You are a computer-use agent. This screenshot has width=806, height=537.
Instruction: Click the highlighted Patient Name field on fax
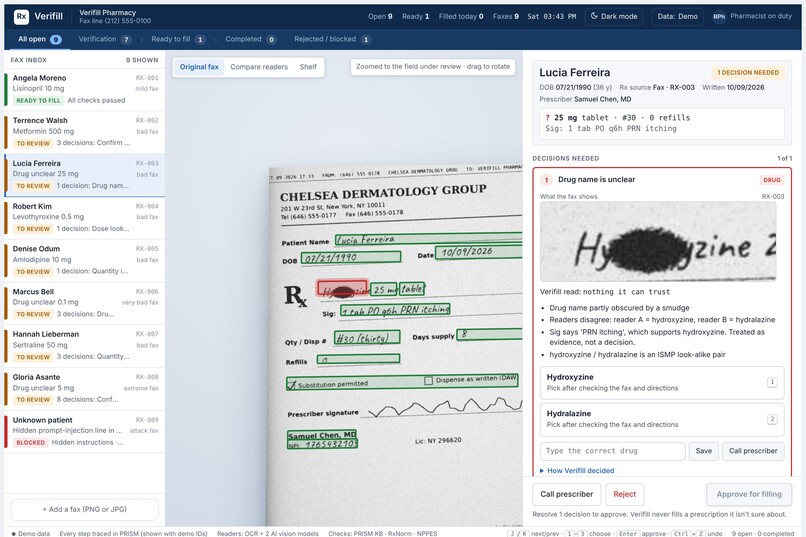point(429,238)
